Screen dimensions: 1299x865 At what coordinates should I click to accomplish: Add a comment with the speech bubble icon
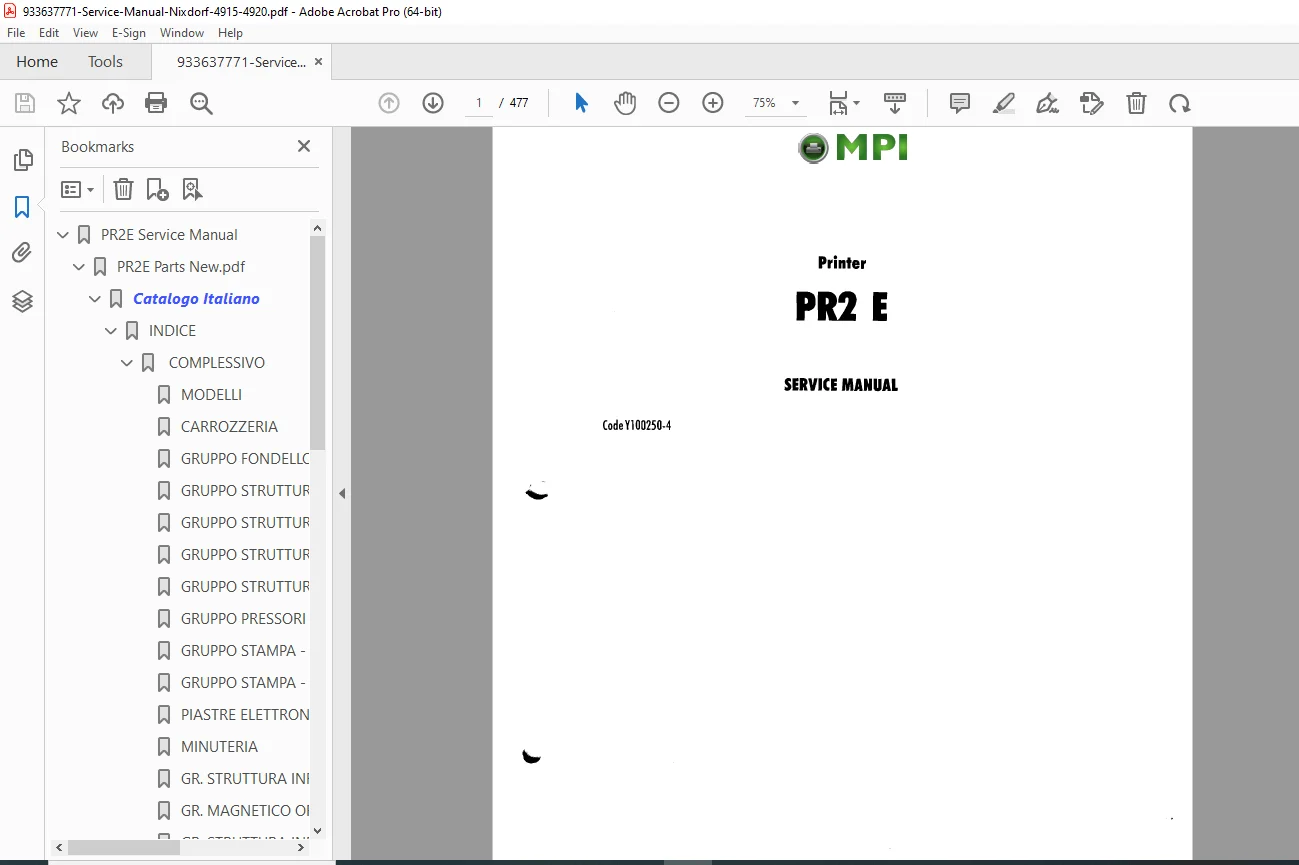(960, 103)
